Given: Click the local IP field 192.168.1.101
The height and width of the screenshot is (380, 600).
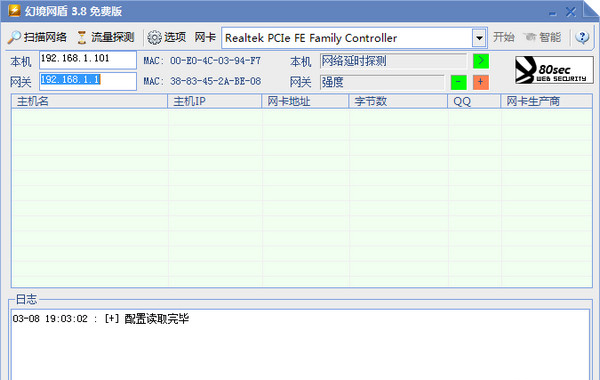Looking at the screenshot, I should pos(88,60).
